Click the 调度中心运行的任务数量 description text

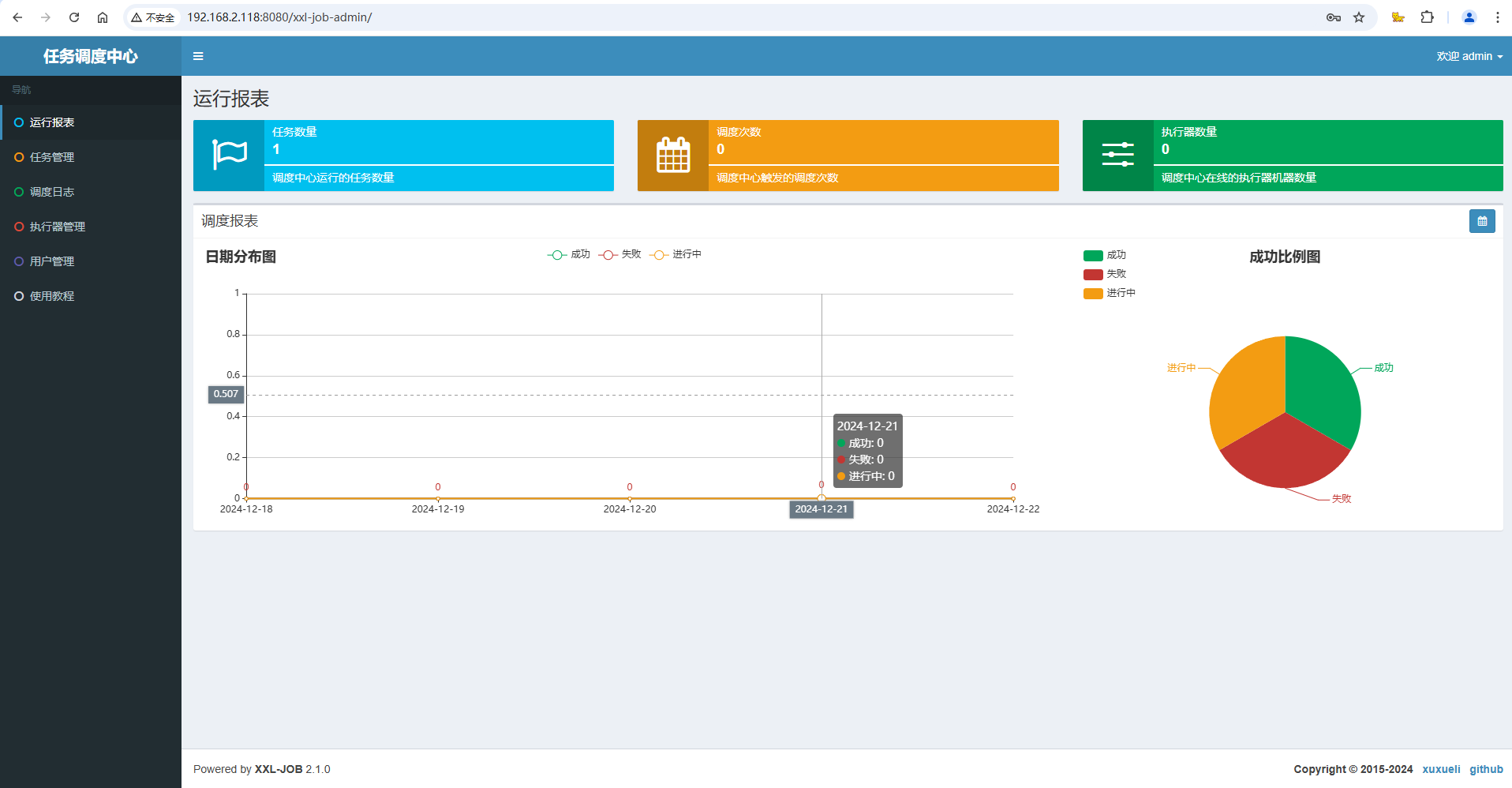click(333, 178)
